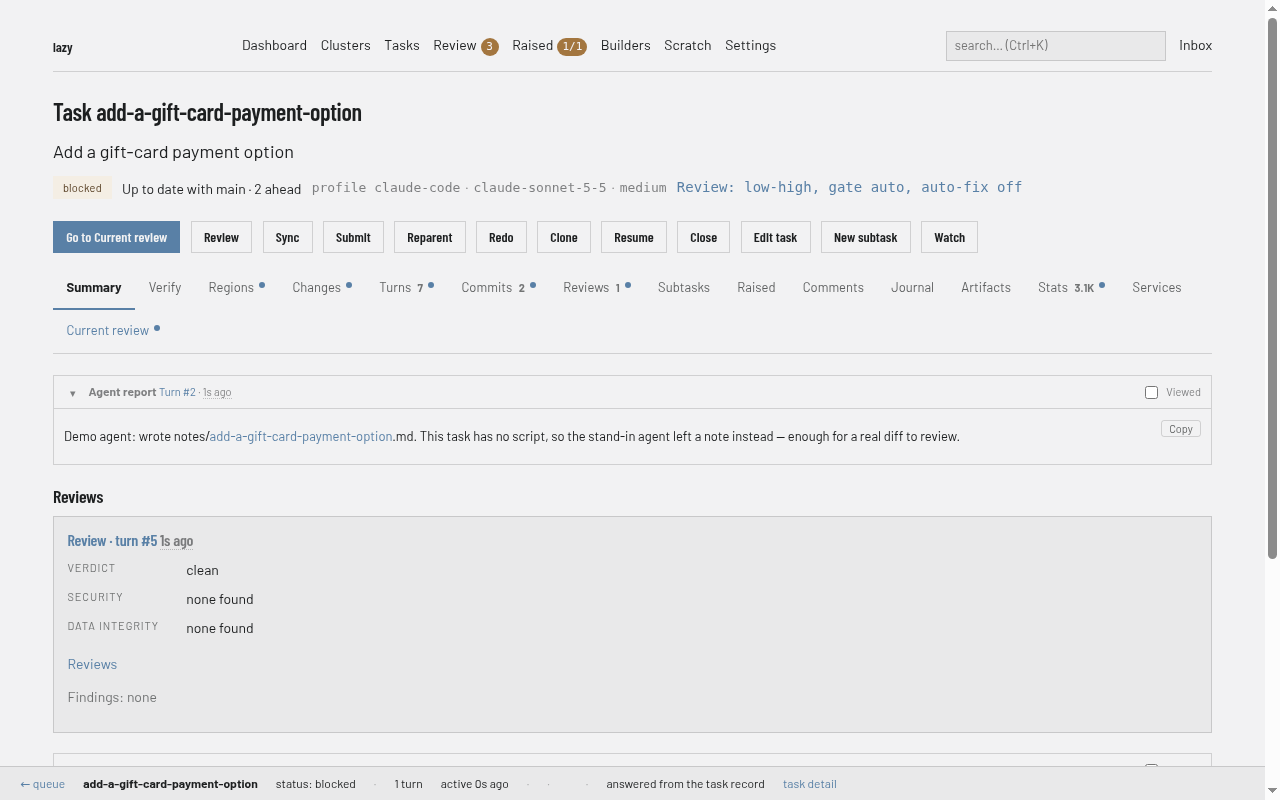Open the Raised navigation item

pos(549,45)
